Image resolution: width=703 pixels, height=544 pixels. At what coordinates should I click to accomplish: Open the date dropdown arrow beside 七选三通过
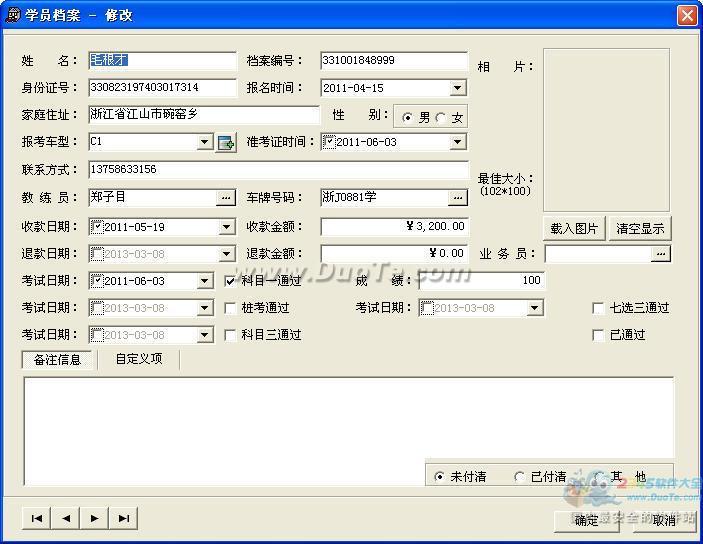click(534, 308)
